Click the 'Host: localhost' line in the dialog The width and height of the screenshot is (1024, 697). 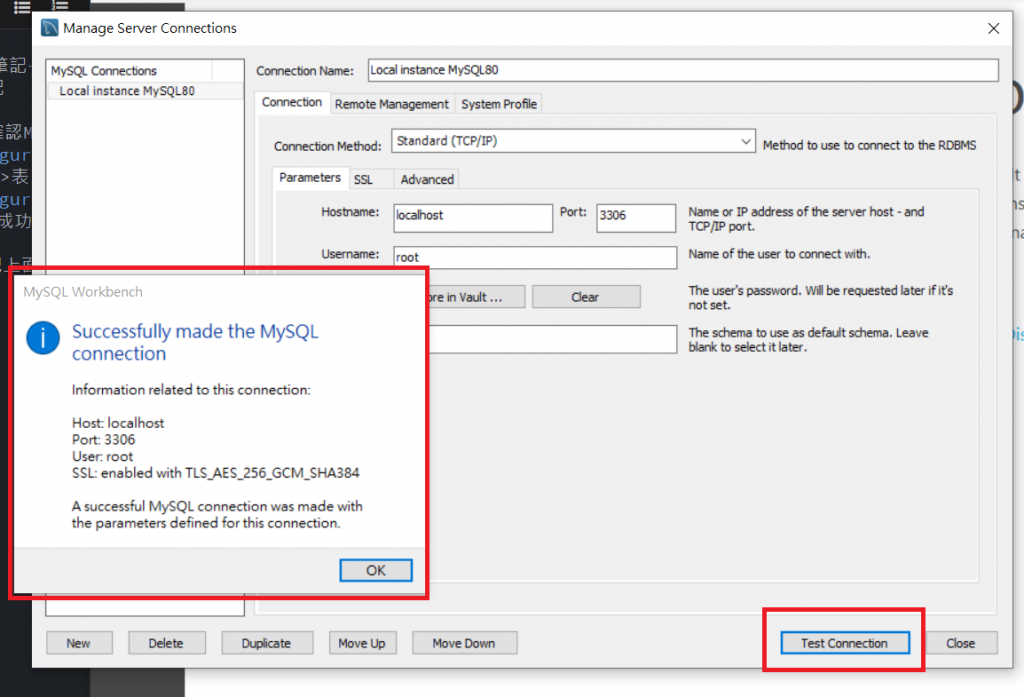118,423
